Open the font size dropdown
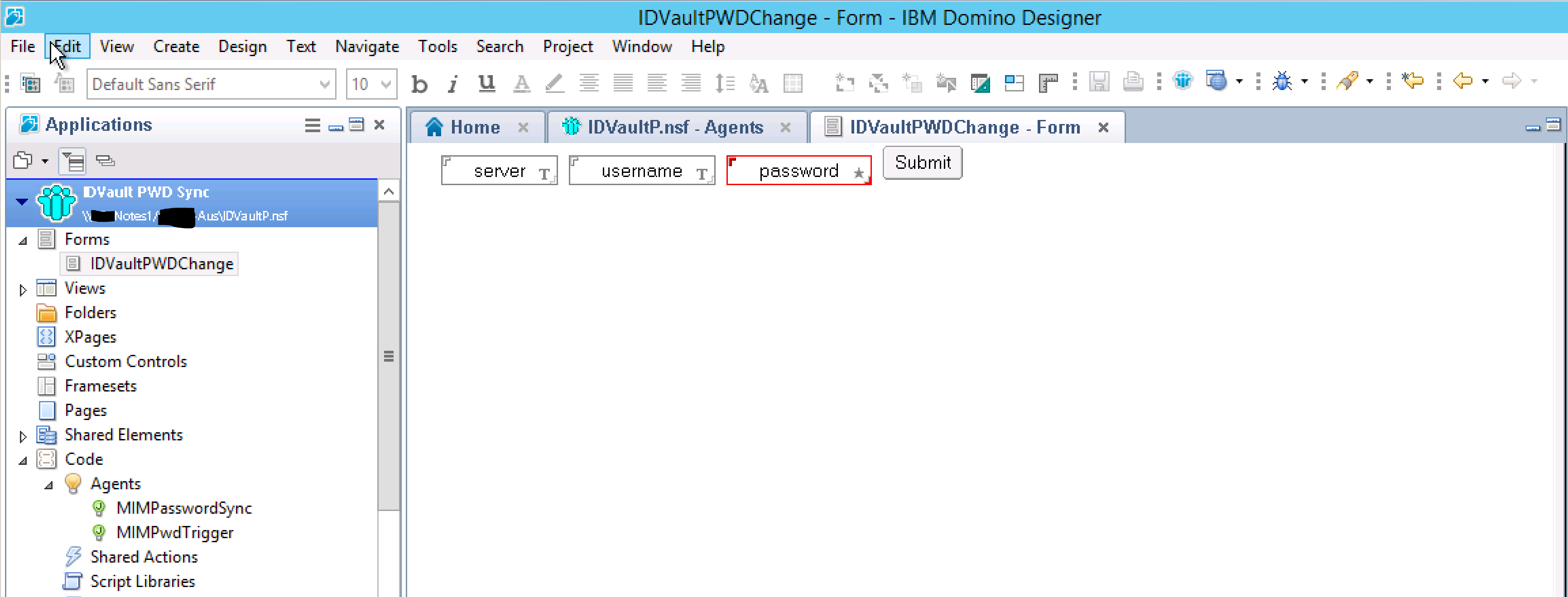1568x597 pixels. pyautogui.click(x=385, y=84)
